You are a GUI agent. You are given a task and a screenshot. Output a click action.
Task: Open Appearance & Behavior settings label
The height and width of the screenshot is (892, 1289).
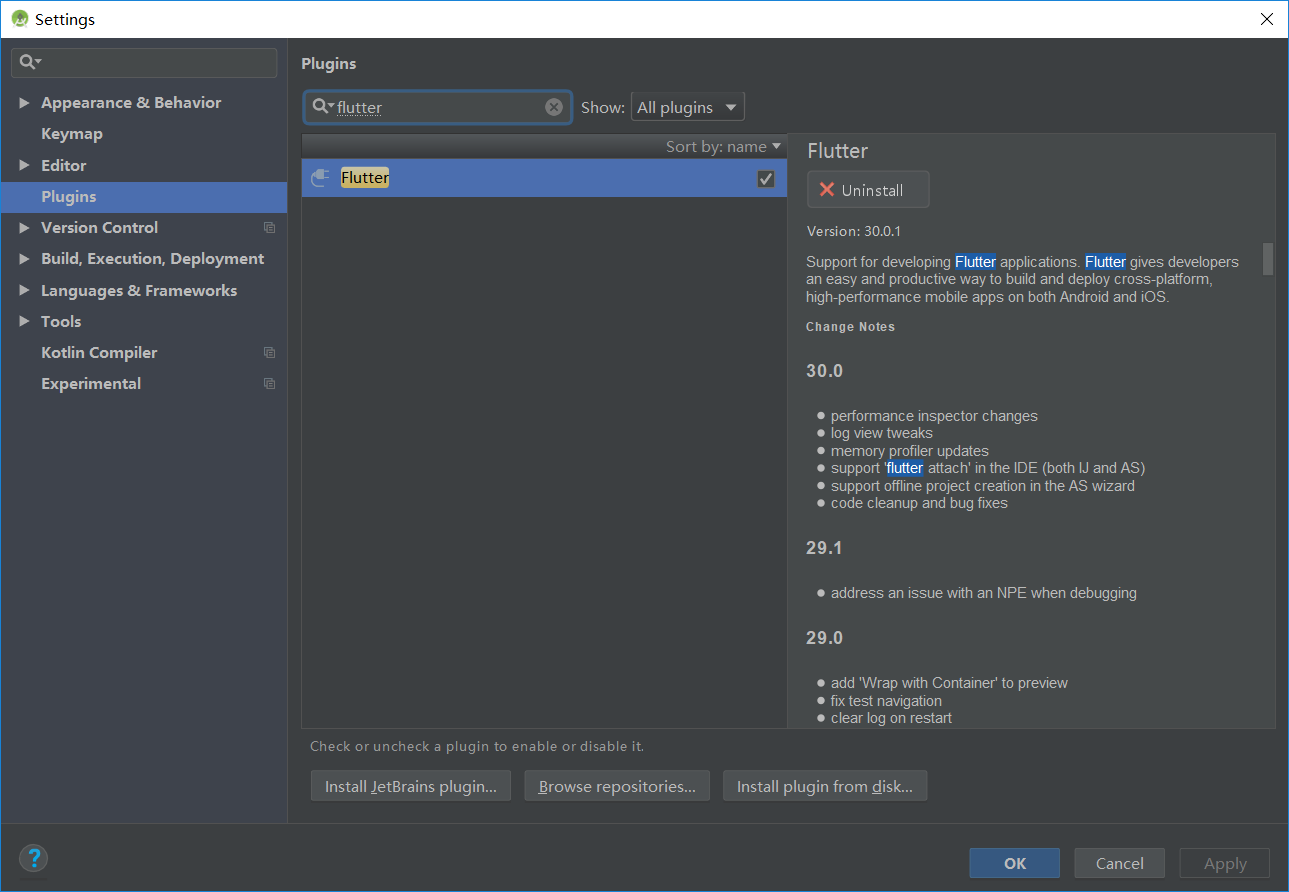(131, 103)
